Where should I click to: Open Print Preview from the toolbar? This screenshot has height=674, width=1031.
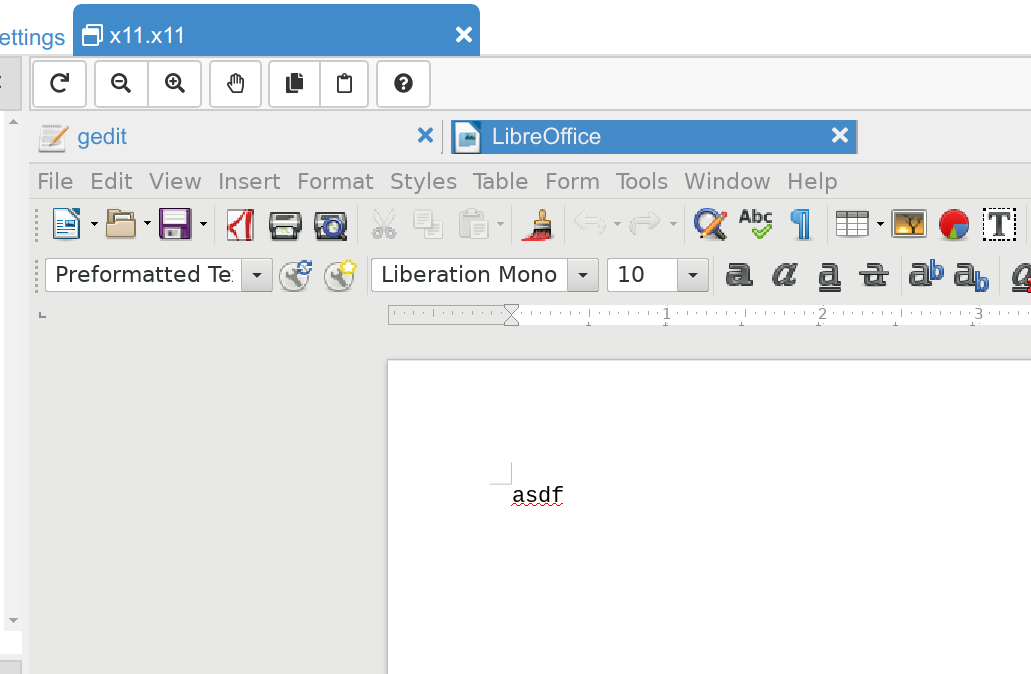coord(330,225)
